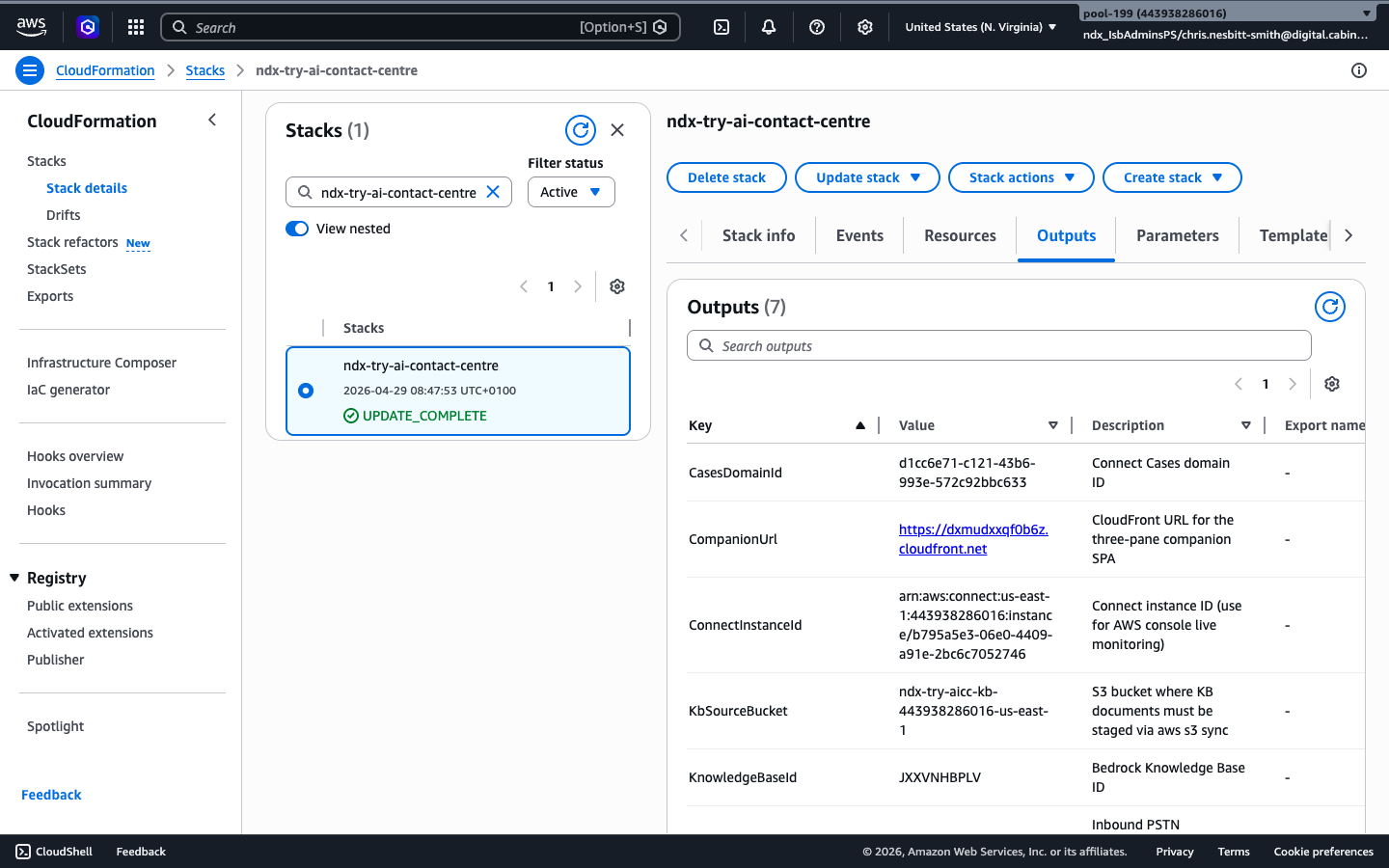The image size is (1389, 868).
Task: Open console settings gear in top bar
Action: (x=865, y=27)
